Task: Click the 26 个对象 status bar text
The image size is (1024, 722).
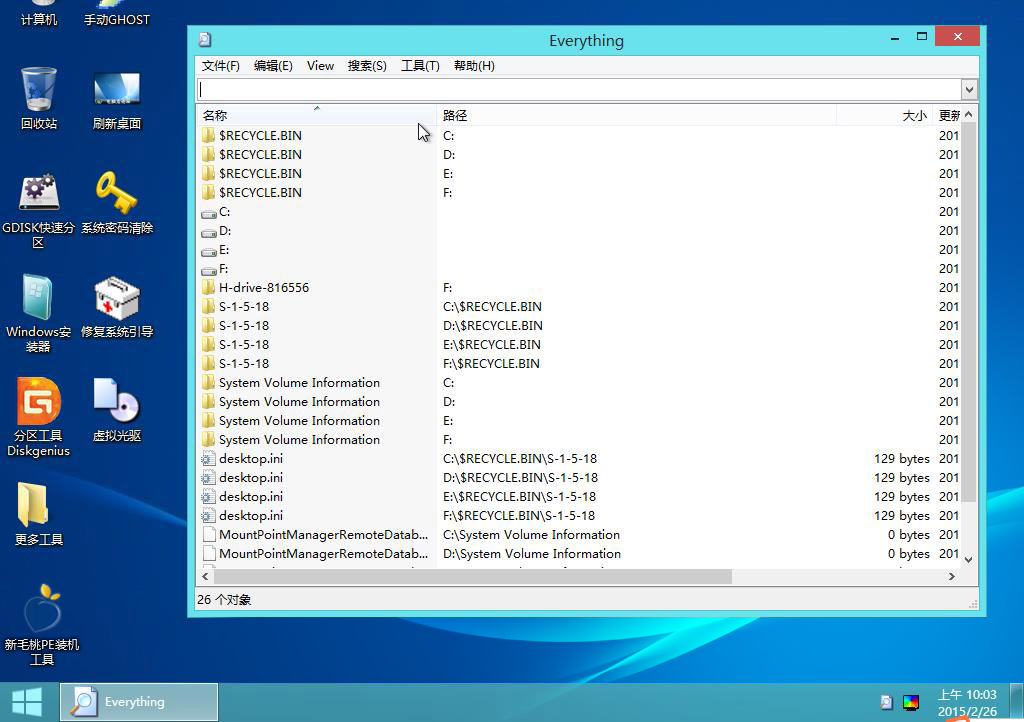Action: point(224,599)
